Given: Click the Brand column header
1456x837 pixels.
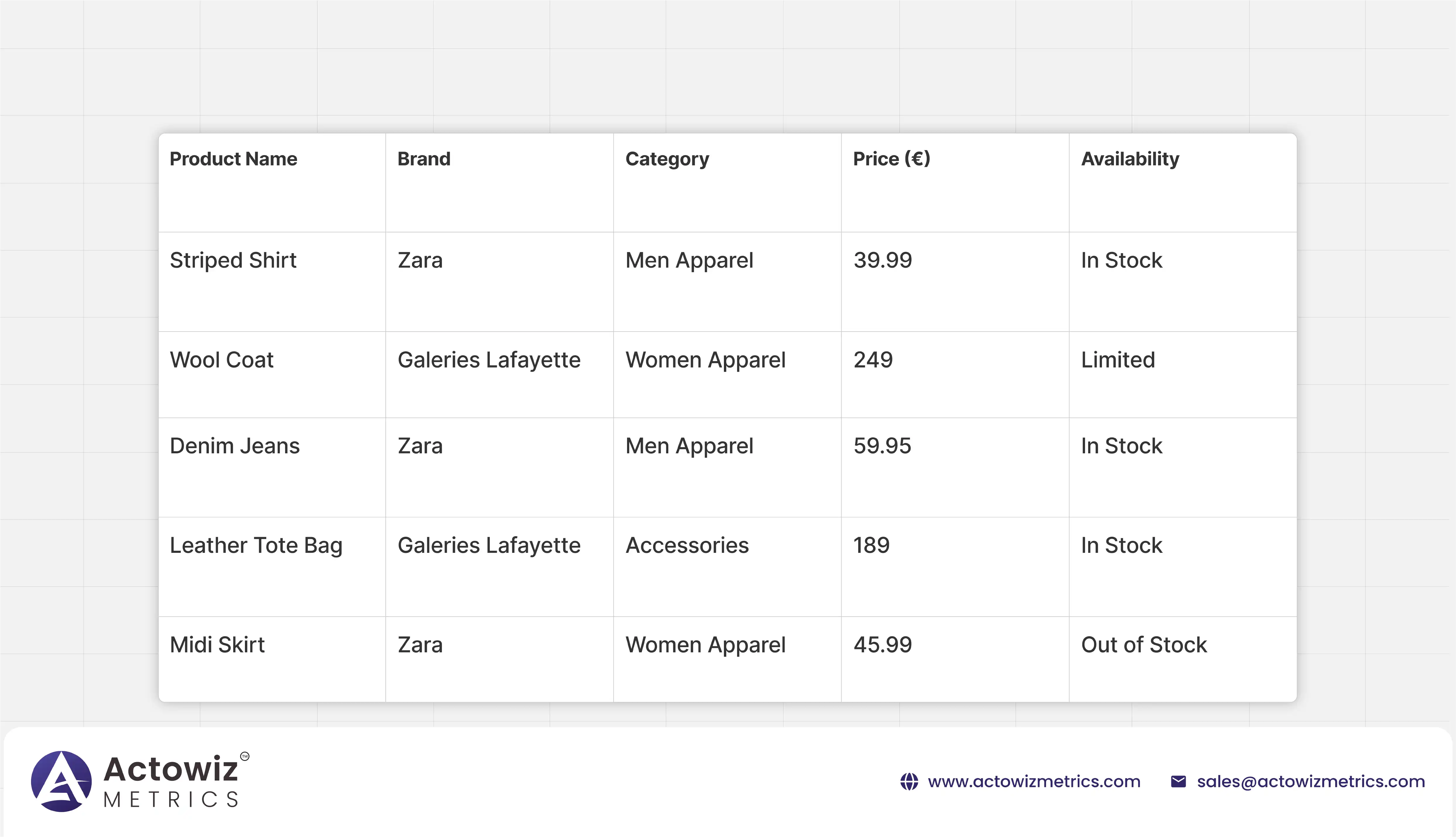Looking at the screenshot, I should (423, 159).
